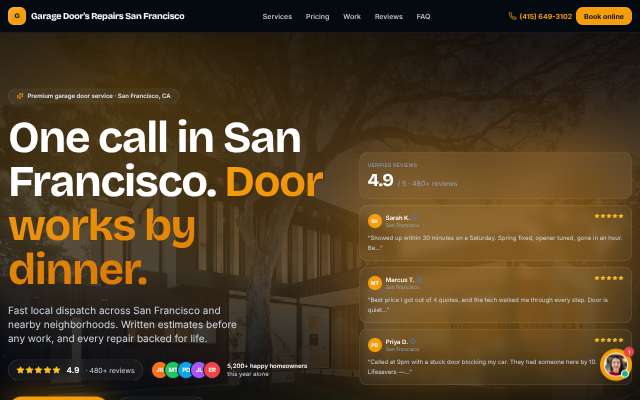Open Marcus T.'s review card text
This screenshot has height=400, width=640.
488,305
